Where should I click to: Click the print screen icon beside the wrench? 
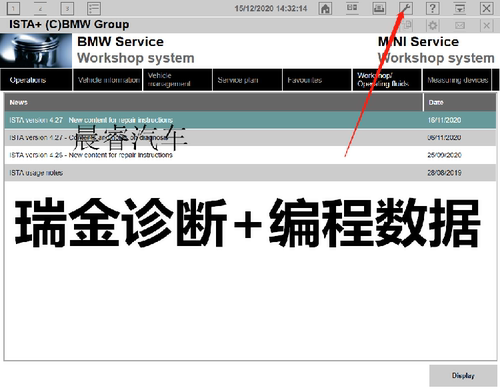[x=379, y=8]
